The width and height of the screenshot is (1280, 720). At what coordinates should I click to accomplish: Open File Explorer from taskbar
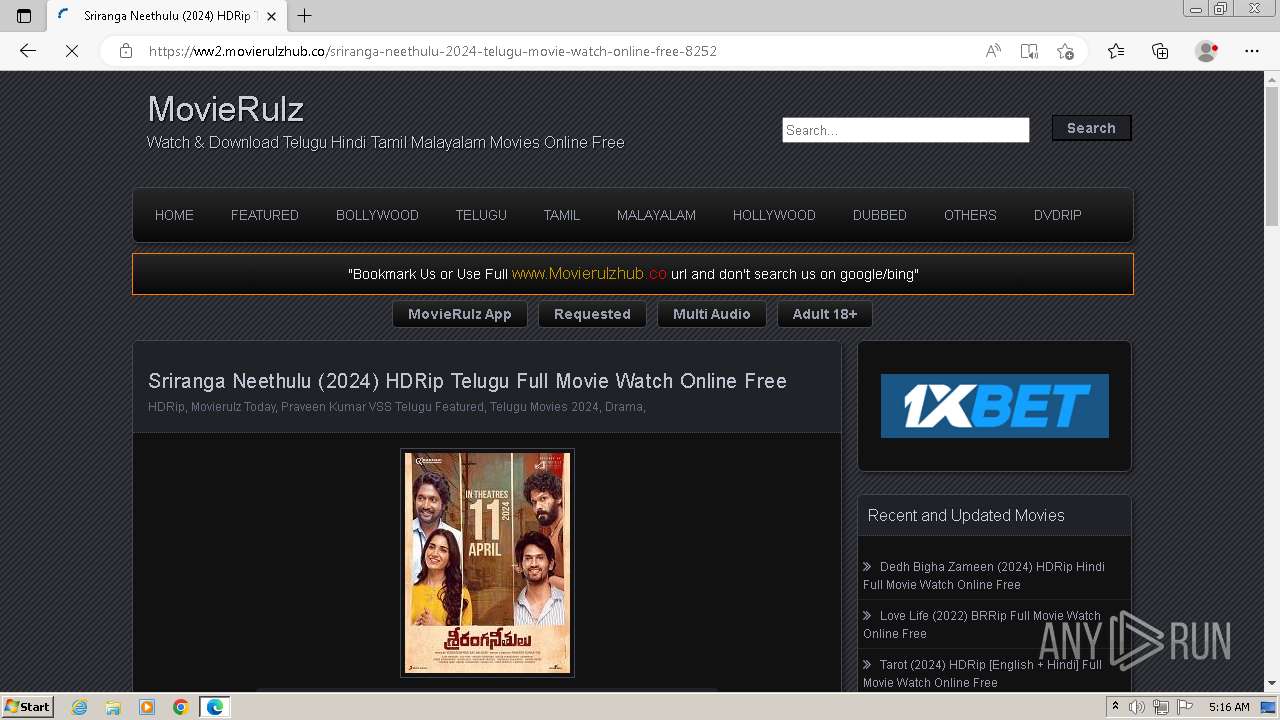113,707
